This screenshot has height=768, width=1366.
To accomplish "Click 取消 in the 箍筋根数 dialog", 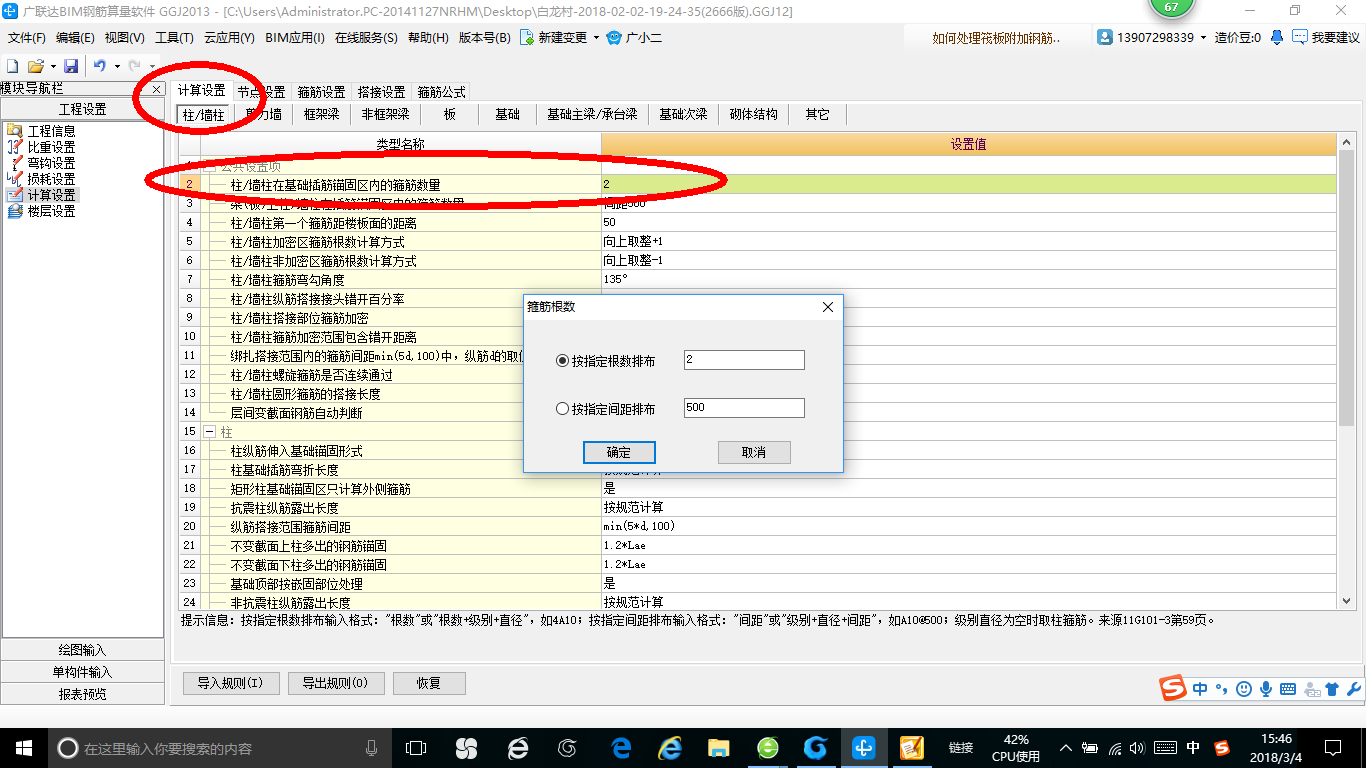I will (x=754, y=452).
